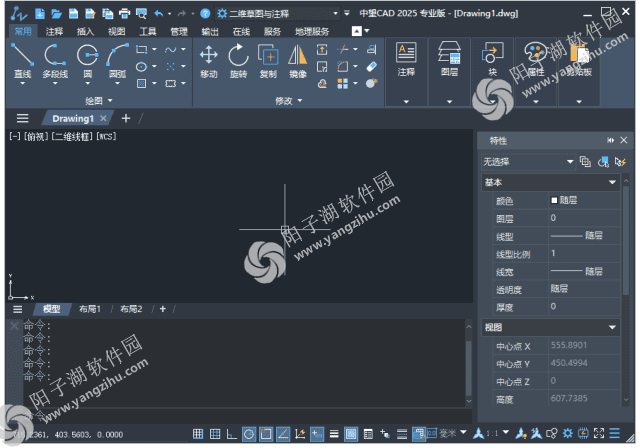The width and height of the screenshot is (640, 448).
Task: Collapse the 基本 properties section
Action: click(612, 182)
